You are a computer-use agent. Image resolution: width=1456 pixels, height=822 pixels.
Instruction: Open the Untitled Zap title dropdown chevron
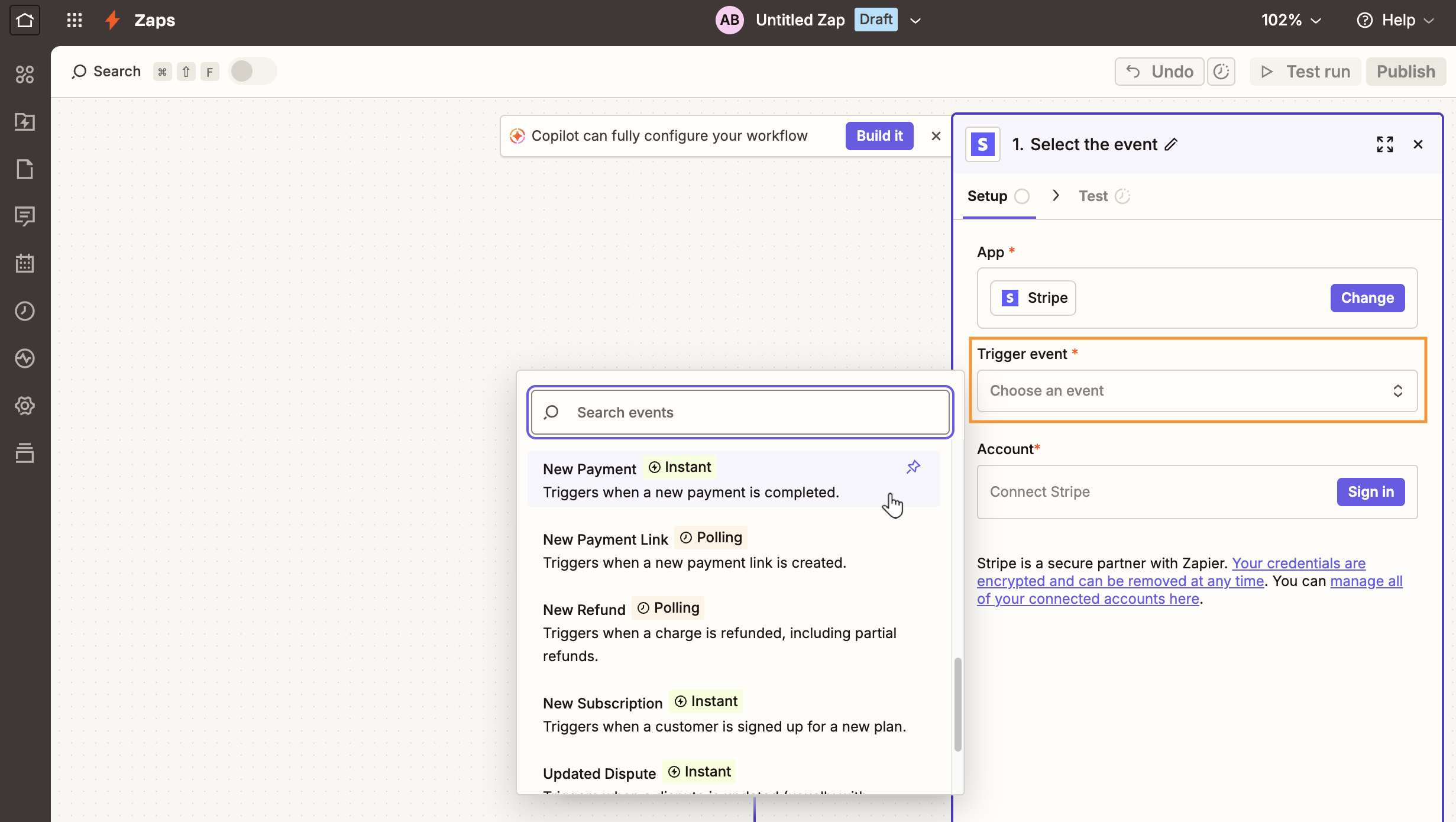[x=915, y=21]
